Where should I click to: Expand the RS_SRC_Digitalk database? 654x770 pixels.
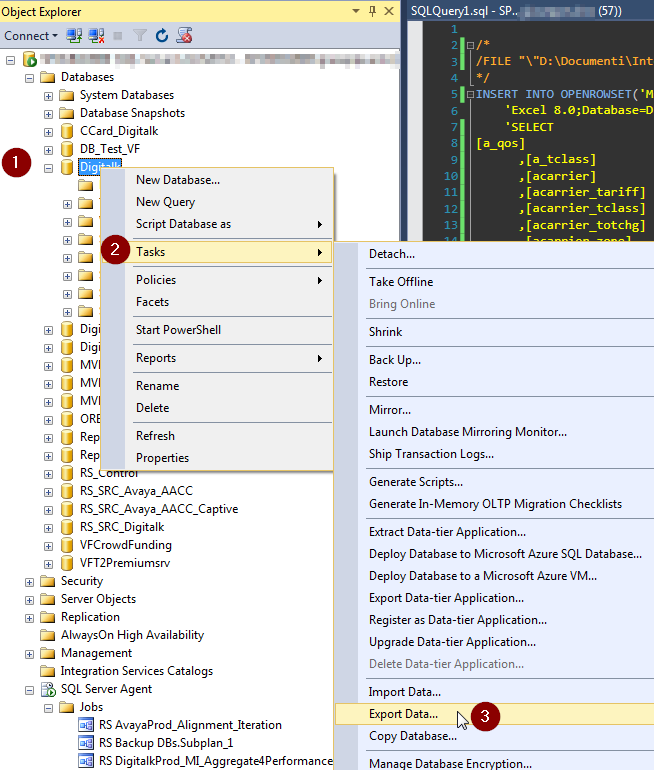tap(48, 528)
